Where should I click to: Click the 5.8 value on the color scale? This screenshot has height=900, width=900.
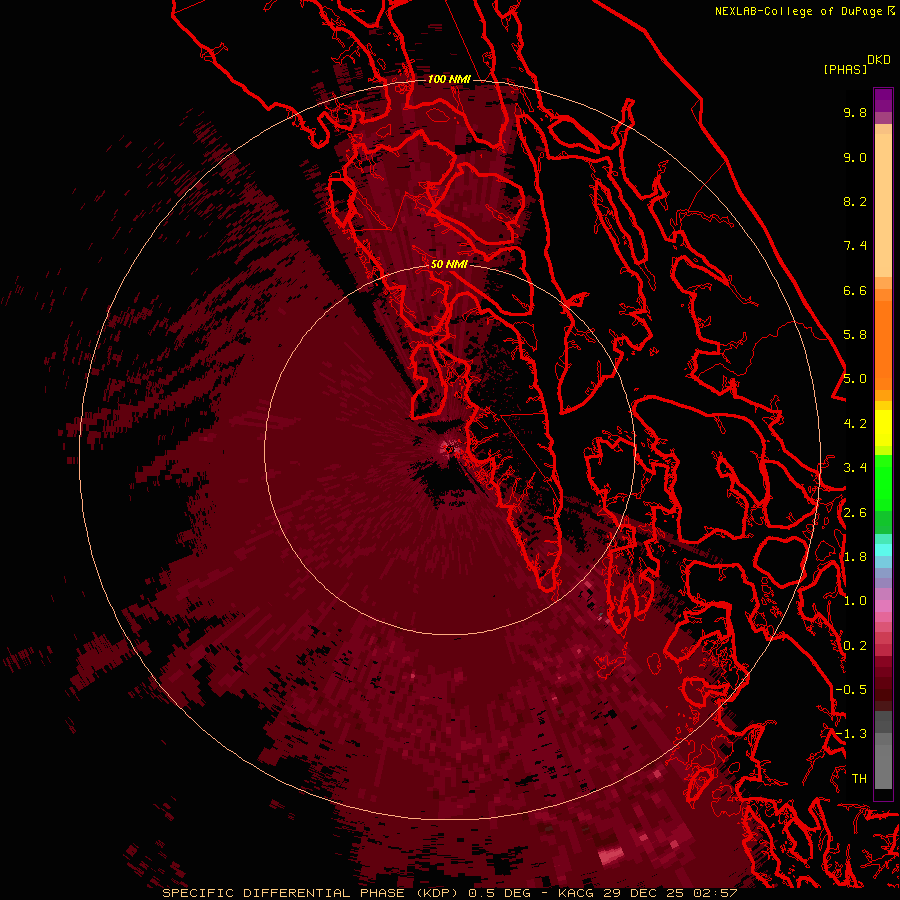tap(855, 335)
